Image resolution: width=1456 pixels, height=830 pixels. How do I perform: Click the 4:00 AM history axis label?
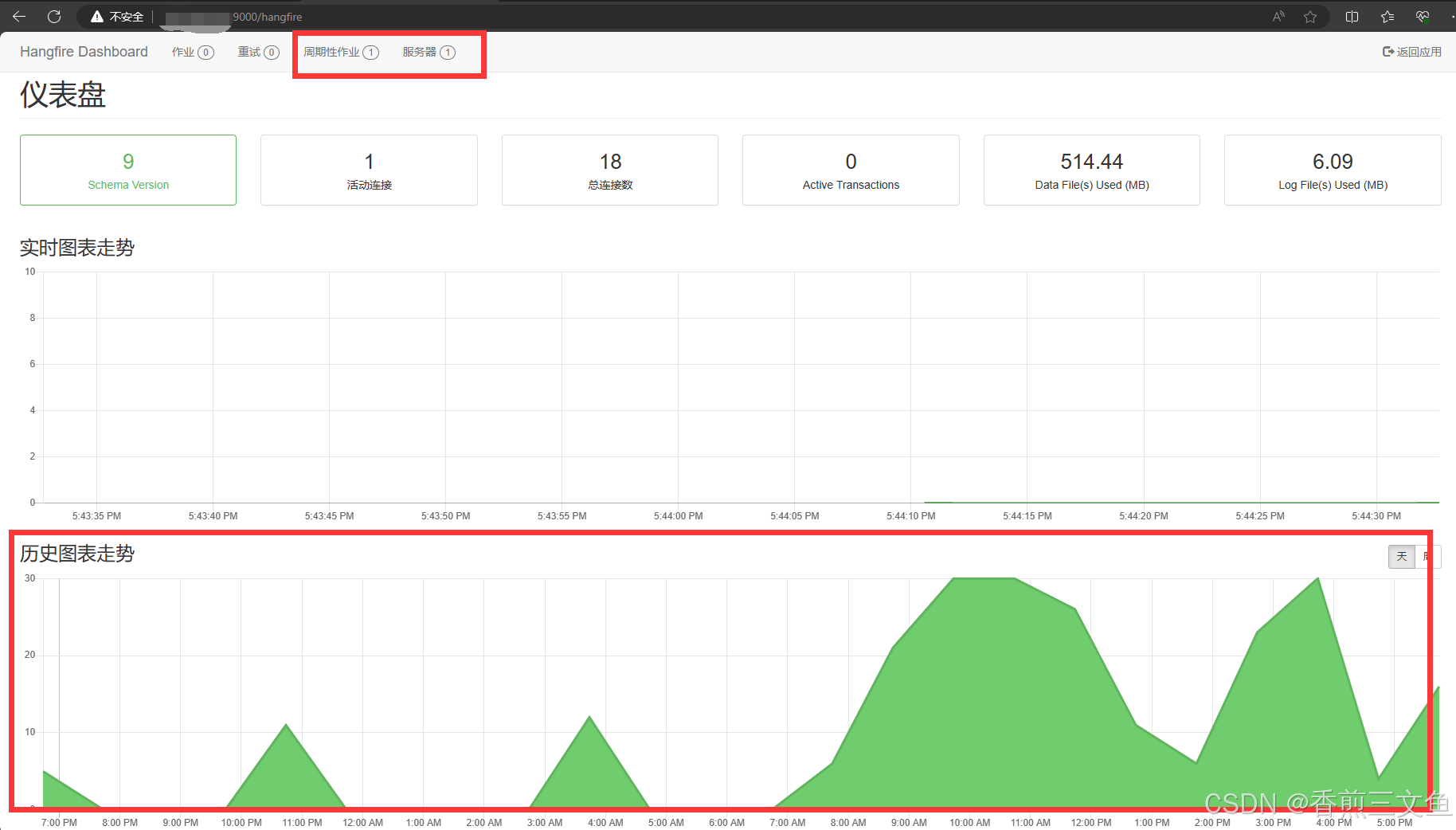point(605,823)
